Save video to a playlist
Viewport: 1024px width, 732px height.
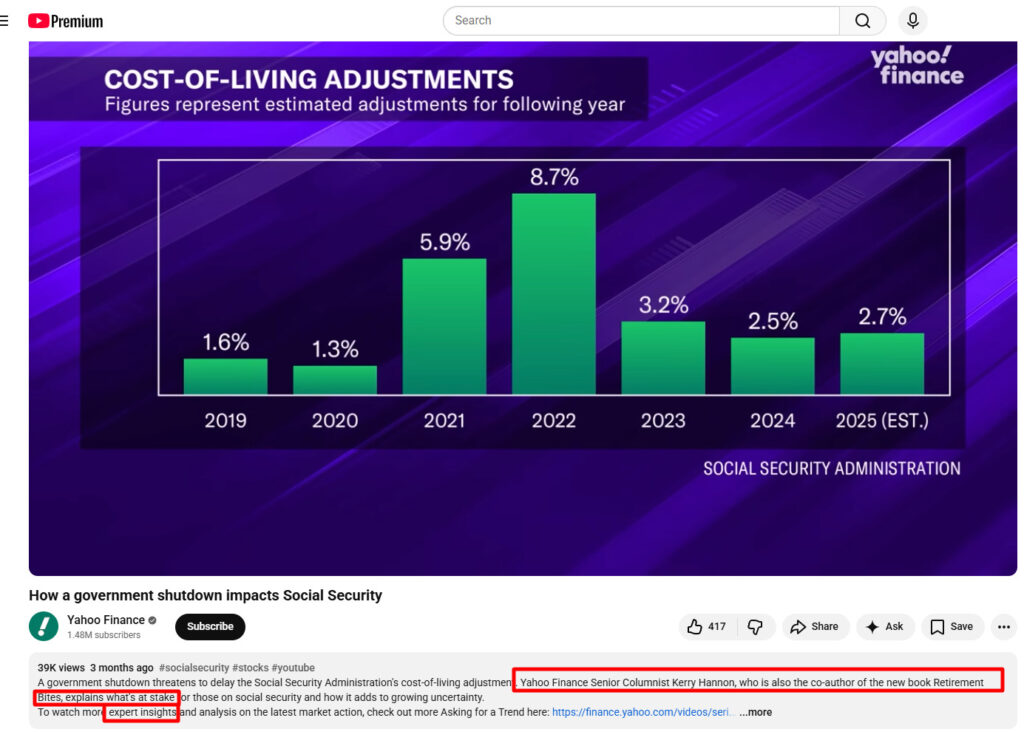tap(951, 627)
